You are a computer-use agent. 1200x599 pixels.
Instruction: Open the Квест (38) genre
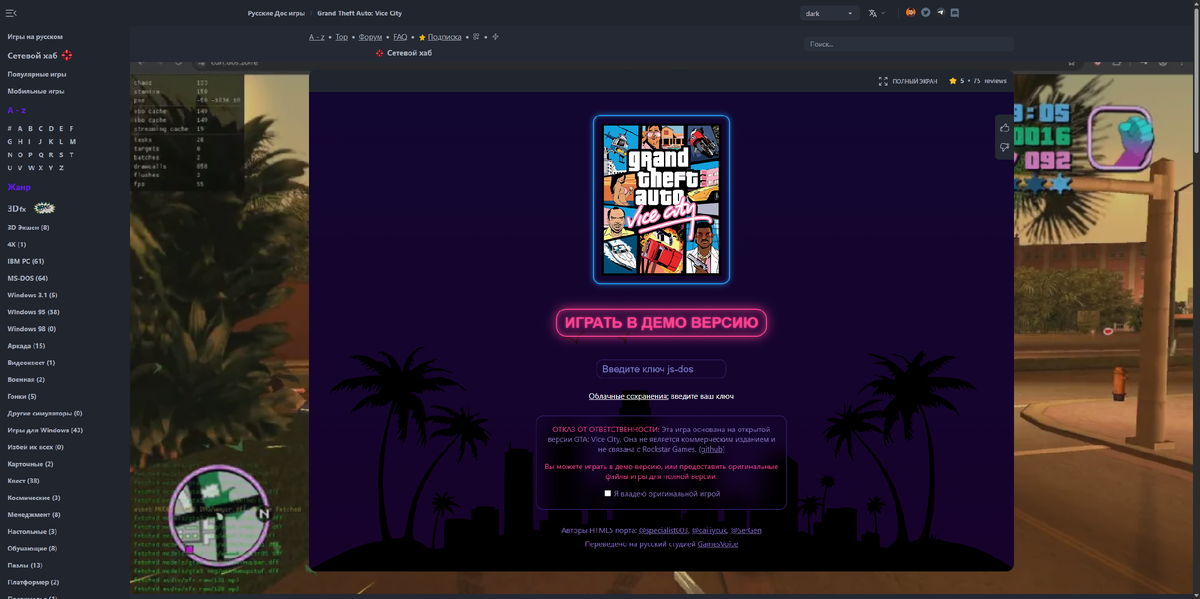(24, 481)
